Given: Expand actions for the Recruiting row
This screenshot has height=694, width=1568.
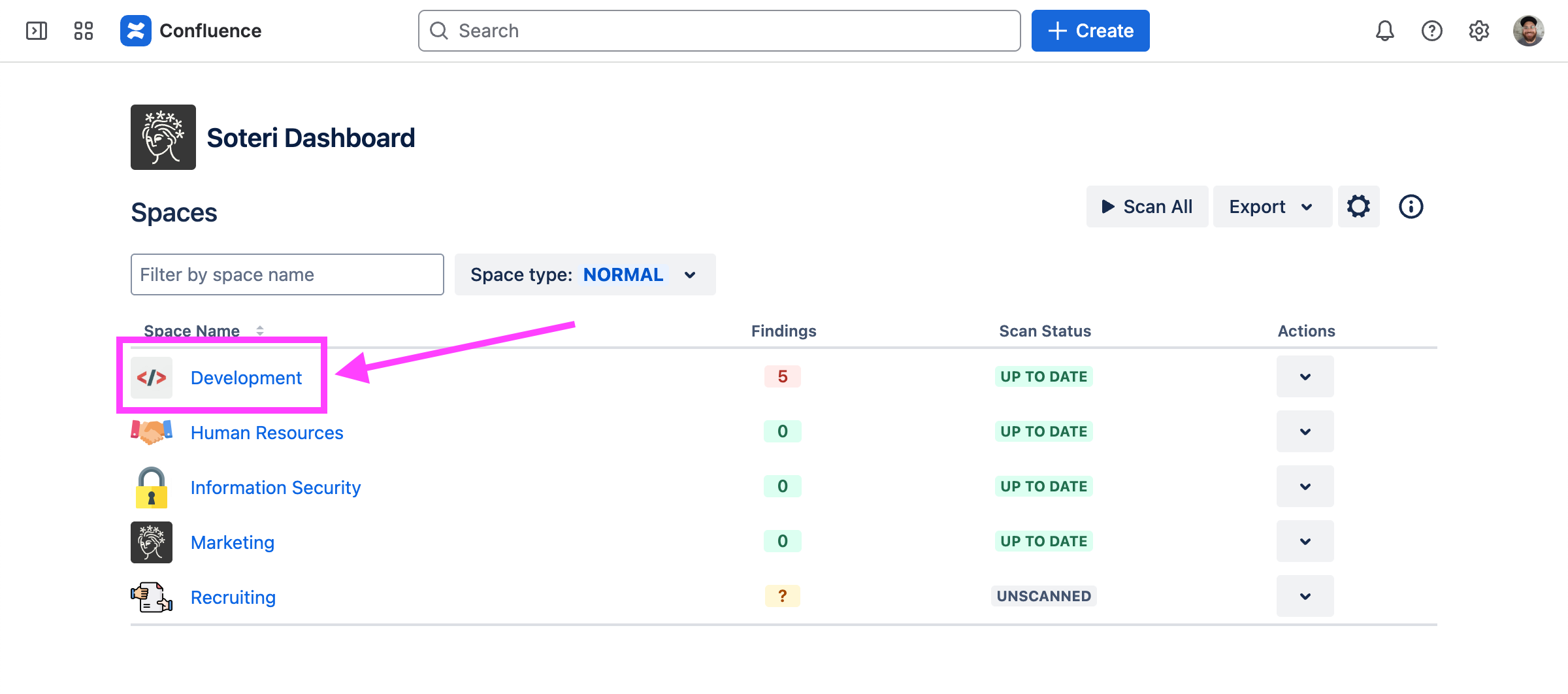Looking at the screenshot, I should [1305, 596].
